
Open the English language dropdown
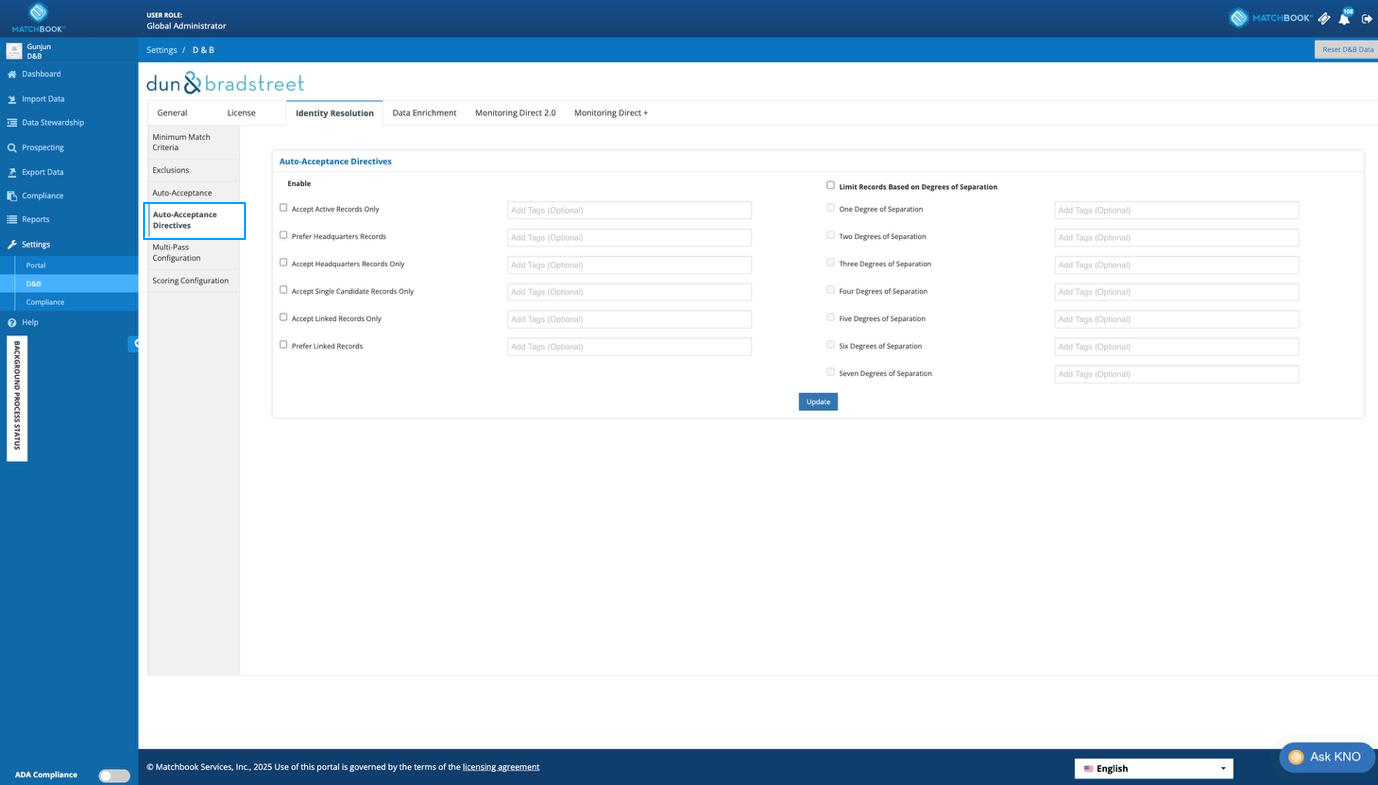(x=1154, y=768)
